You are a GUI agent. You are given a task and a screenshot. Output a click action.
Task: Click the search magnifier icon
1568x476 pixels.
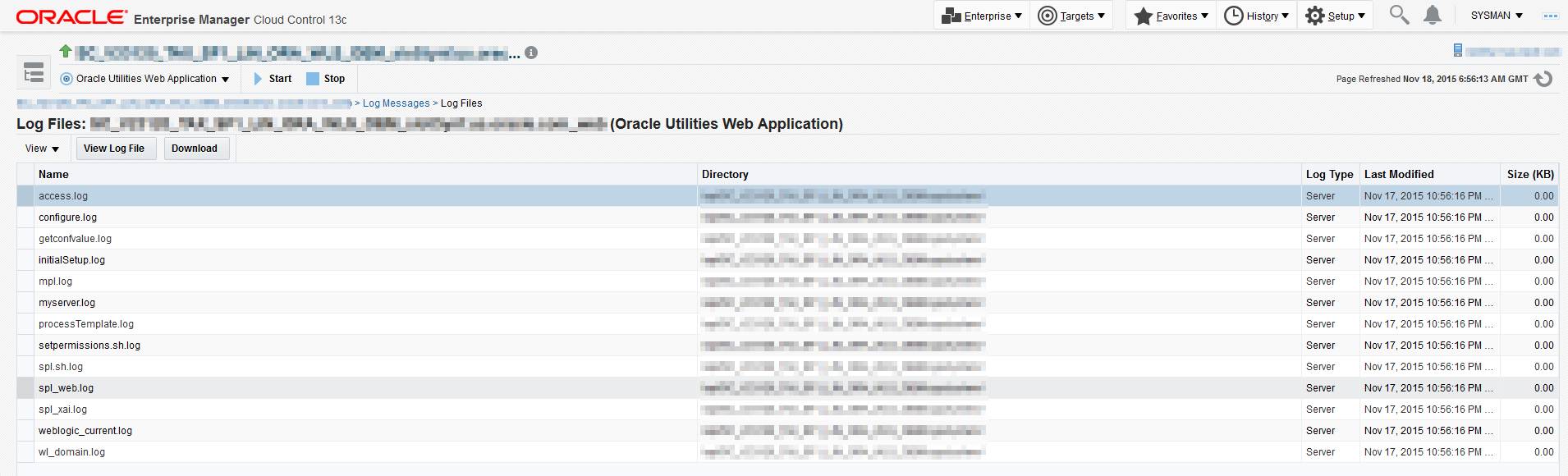[x=1399, y=15]
